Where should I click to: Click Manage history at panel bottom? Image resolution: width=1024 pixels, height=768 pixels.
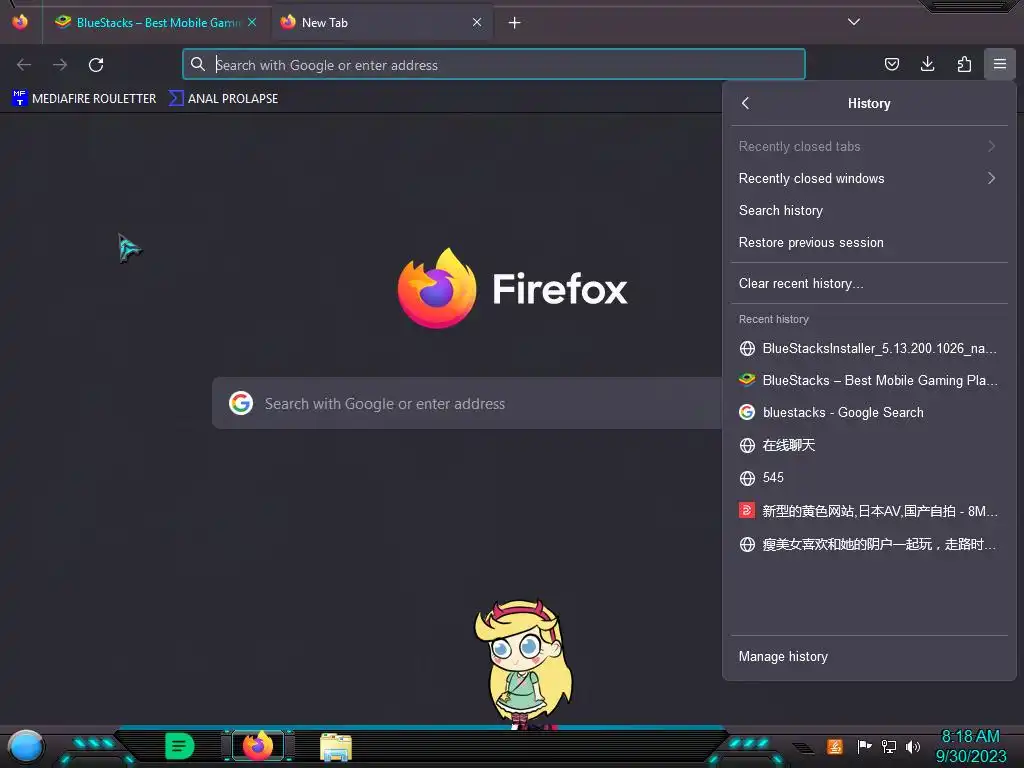click(869, 656)
